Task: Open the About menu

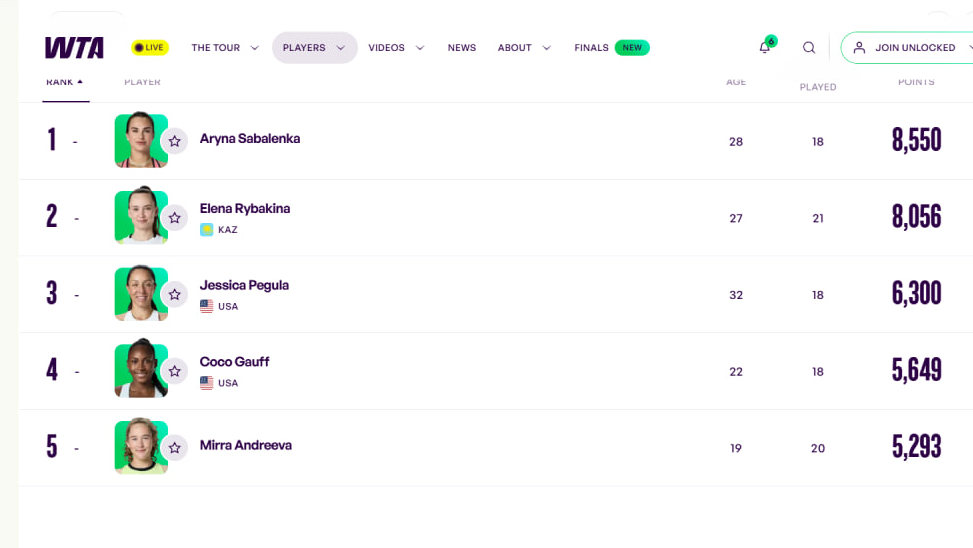Action: point(514,48)
